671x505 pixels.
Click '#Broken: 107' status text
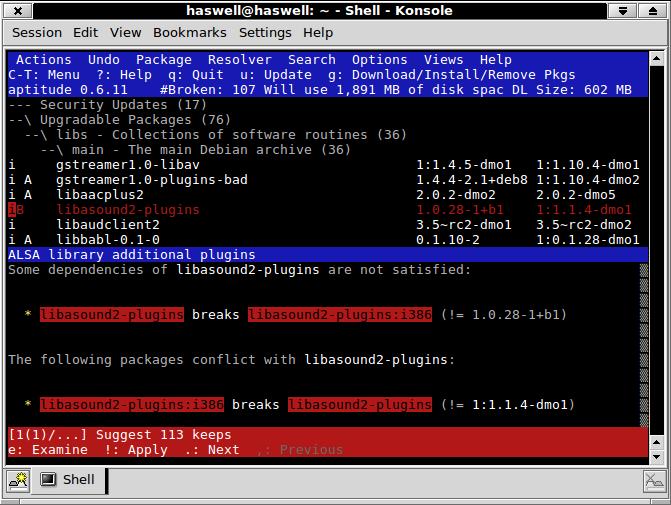pyautogui.click(x=208, y=90)
